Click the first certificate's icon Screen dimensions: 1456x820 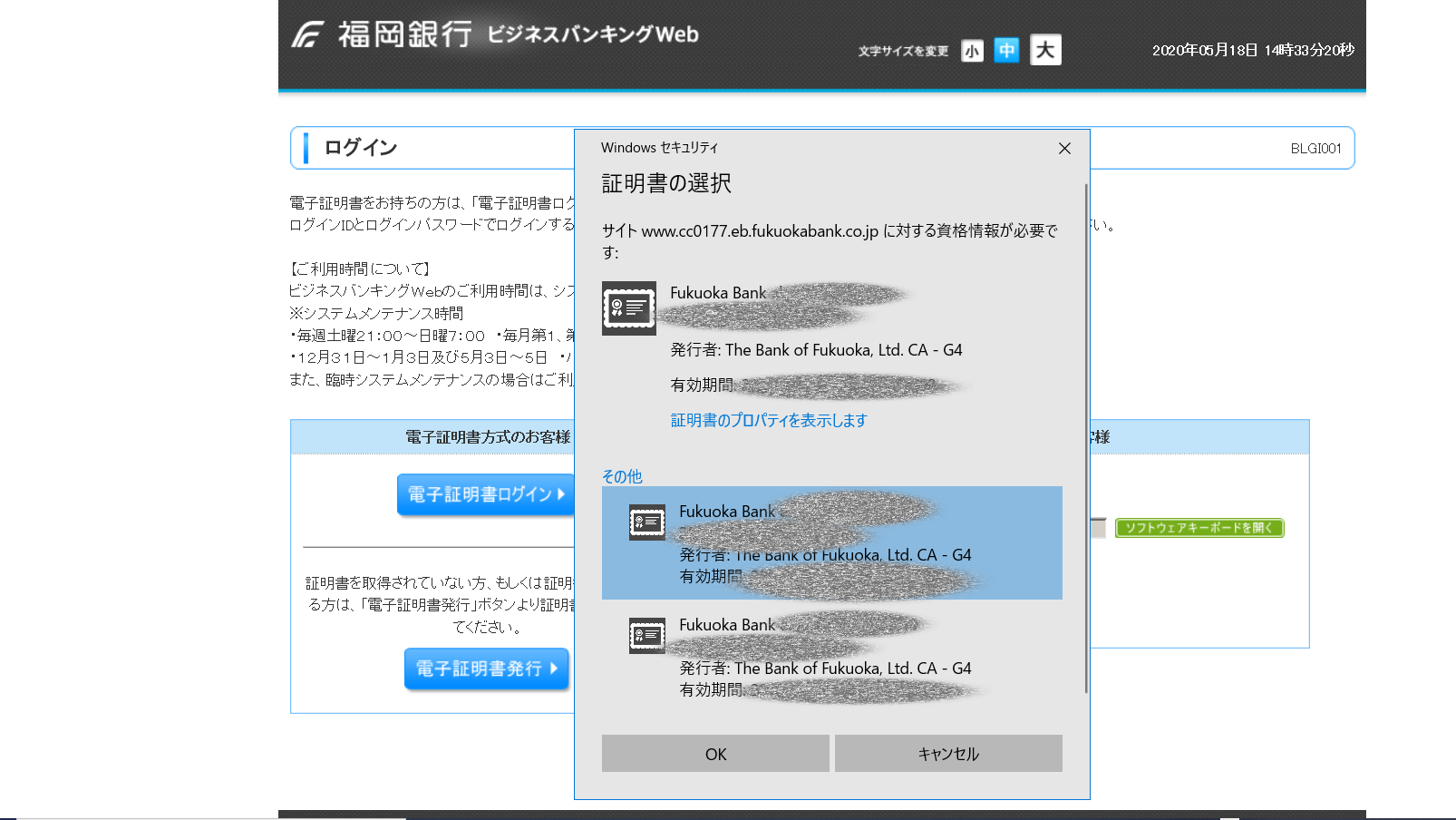point(628,308)
